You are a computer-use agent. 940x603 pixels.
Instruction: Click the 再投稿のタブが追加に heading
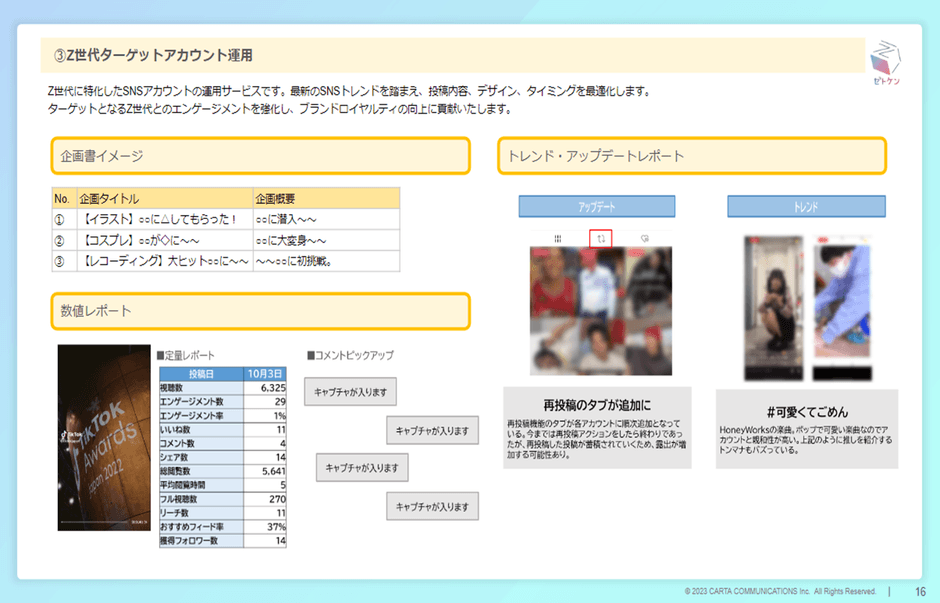coord(597,405)
